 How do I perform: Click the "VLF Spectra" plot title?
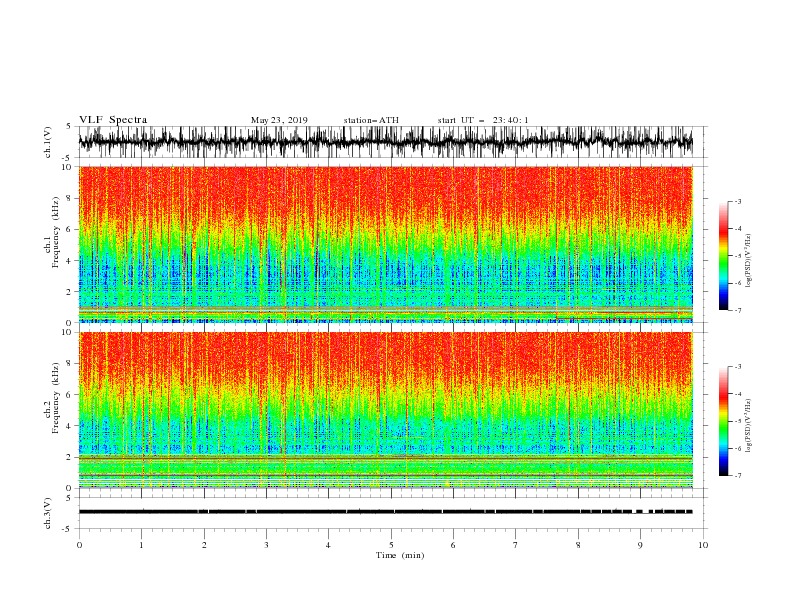[x=113, y=120]
